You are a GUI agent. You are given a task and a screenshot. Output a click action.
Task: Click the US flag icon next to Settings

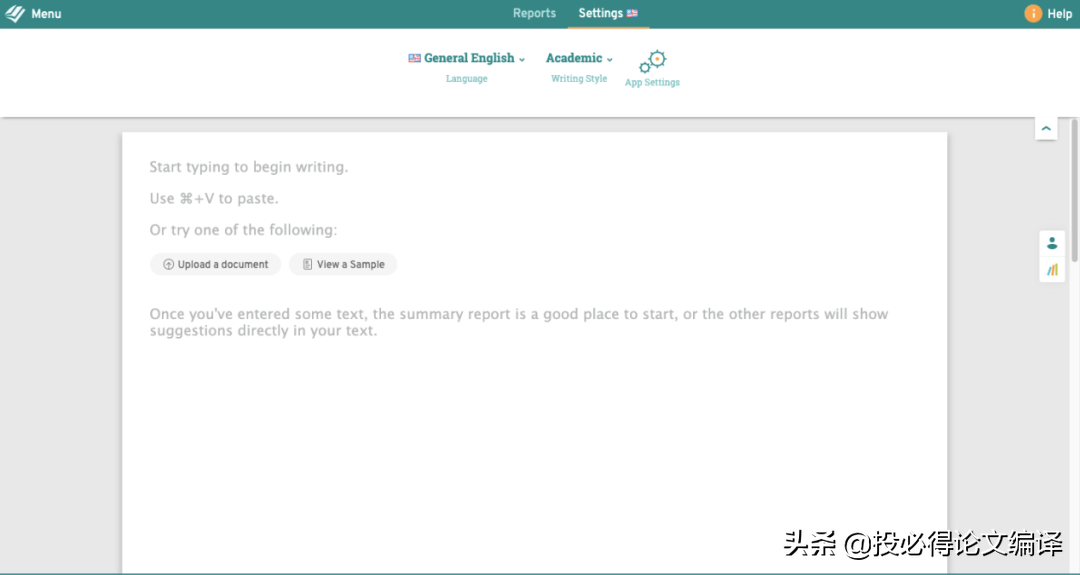pos(632,13)
